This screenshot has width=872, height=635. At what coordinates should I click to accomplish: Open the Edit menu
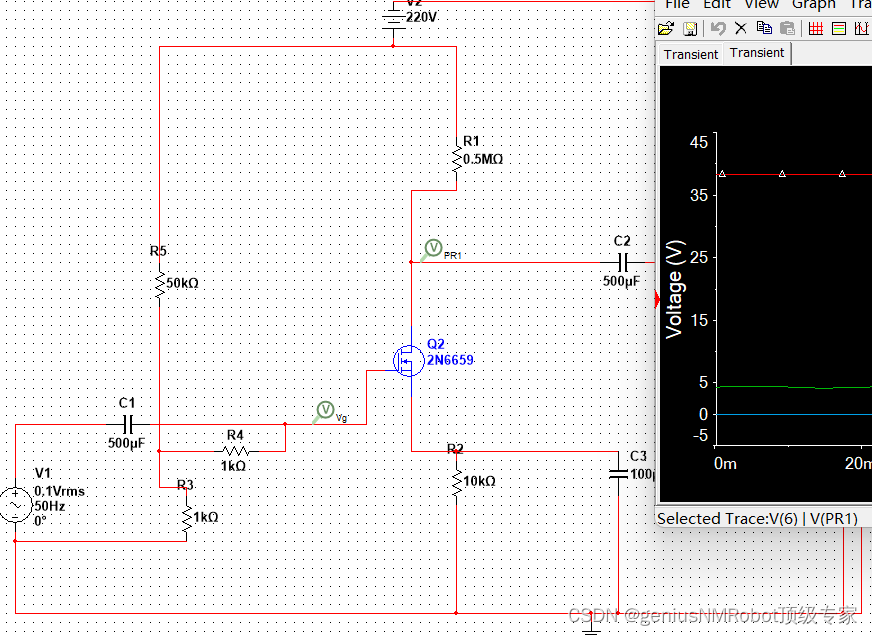716,5
